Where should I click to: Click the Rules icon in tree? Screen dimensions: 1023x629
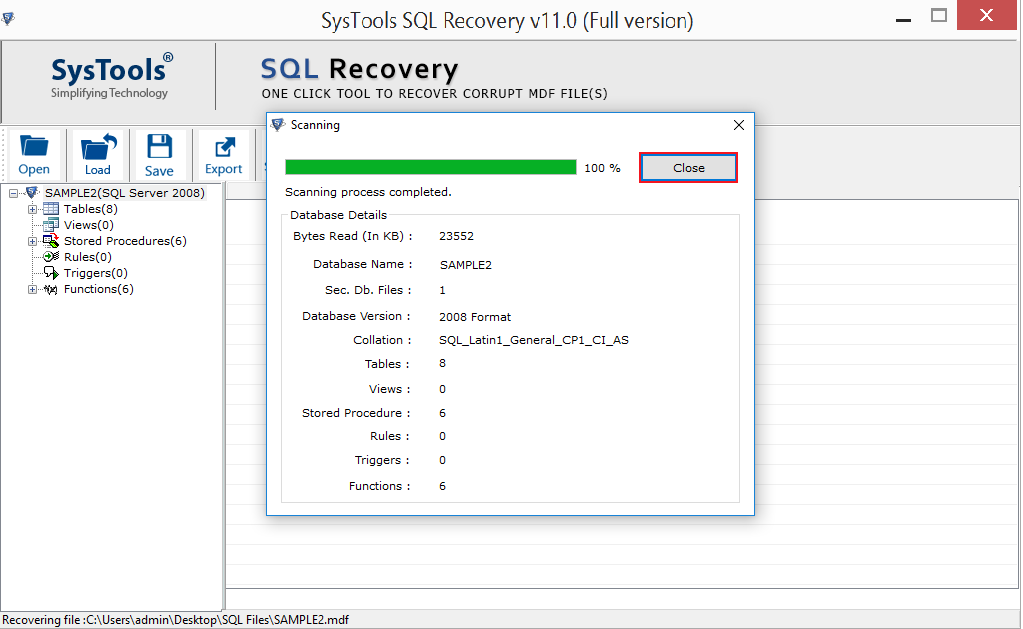(51, 257)
